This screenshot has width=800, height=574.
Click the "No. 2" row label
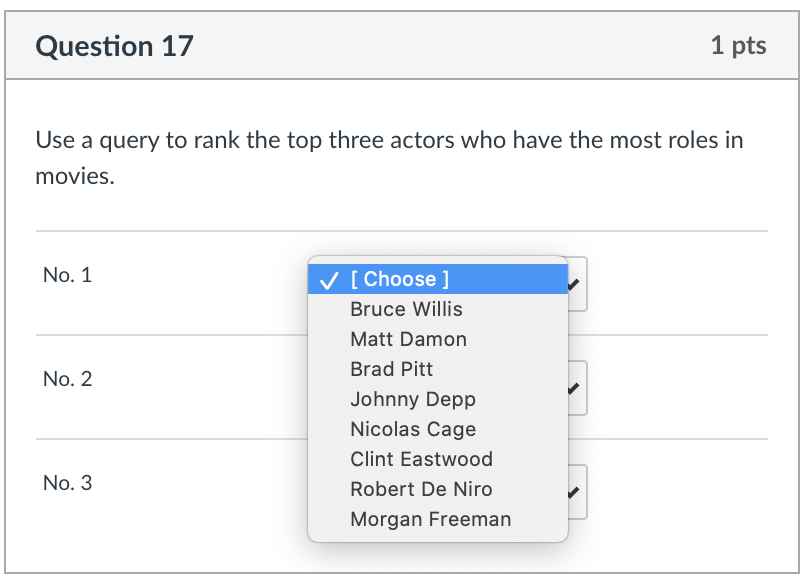[68, 379]
